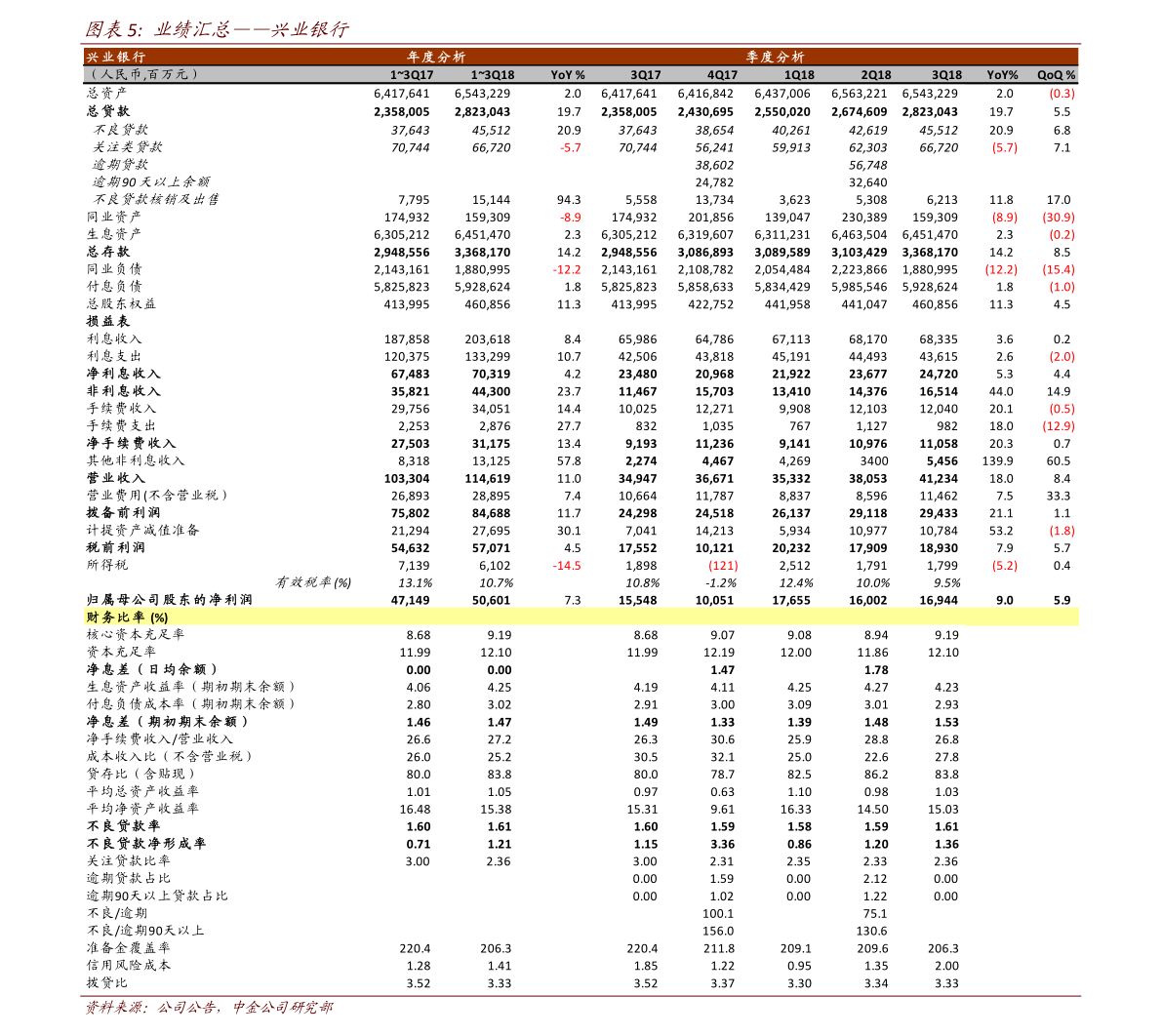Select the red "(30.9)" value
Image resolution: width=1162 pixels, height=1036 pixels.
pos(1059,218)
